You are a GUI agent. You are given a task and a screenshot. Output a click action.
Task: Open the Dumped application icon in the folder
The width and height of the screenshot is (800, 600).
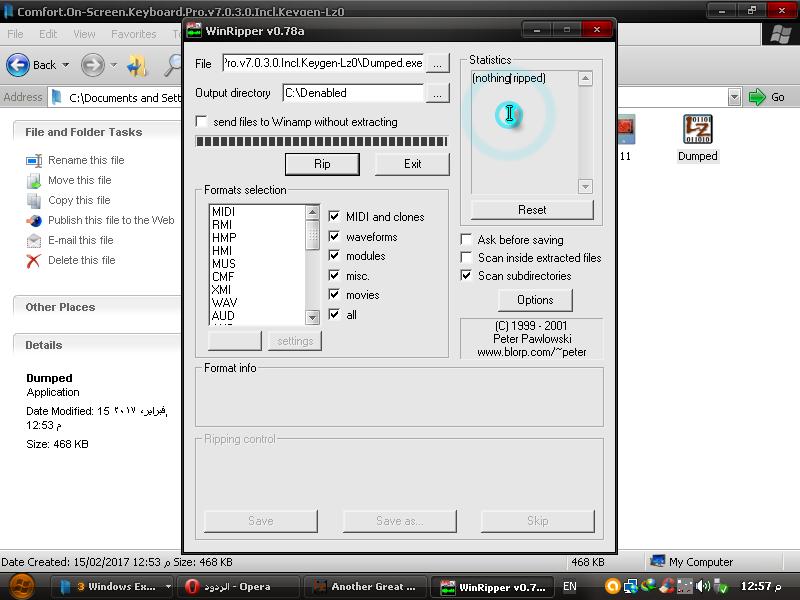(697, 129)
